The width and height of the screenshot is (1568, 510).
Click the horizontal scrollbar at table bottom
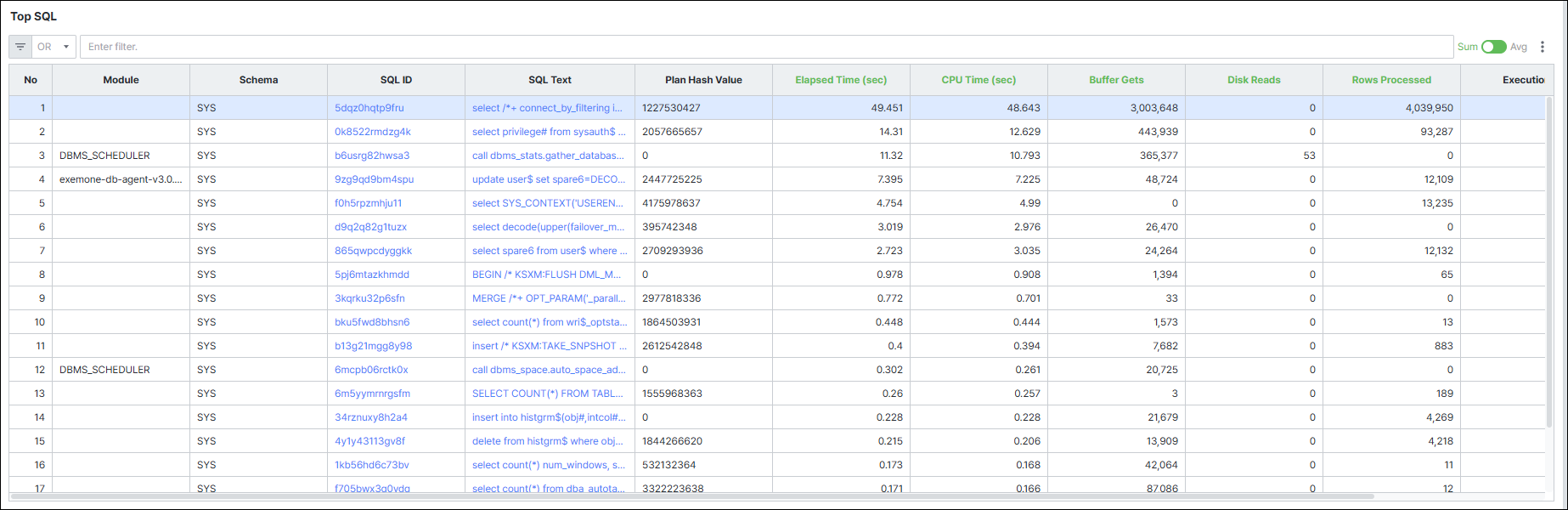click(692, 496)
